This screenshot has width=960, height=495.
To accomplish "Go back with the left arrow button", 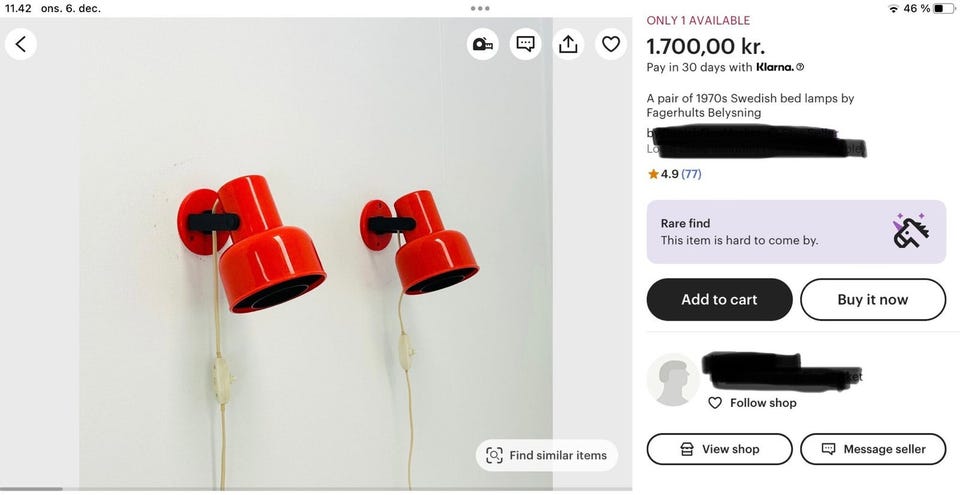I will click(21, 44).
